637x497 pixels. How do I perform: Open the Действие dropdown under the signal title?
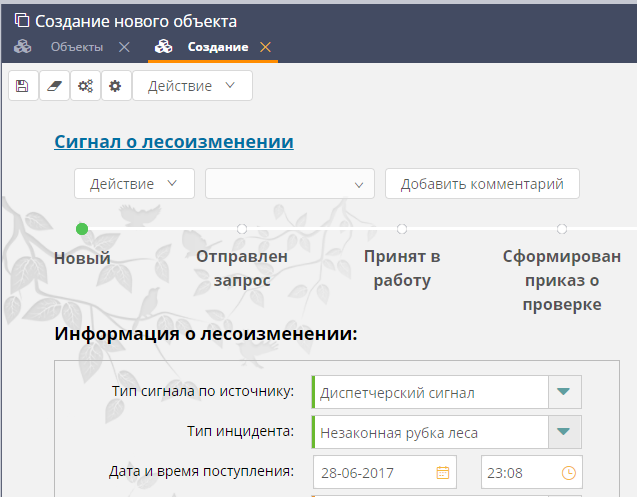pos(134,184)
